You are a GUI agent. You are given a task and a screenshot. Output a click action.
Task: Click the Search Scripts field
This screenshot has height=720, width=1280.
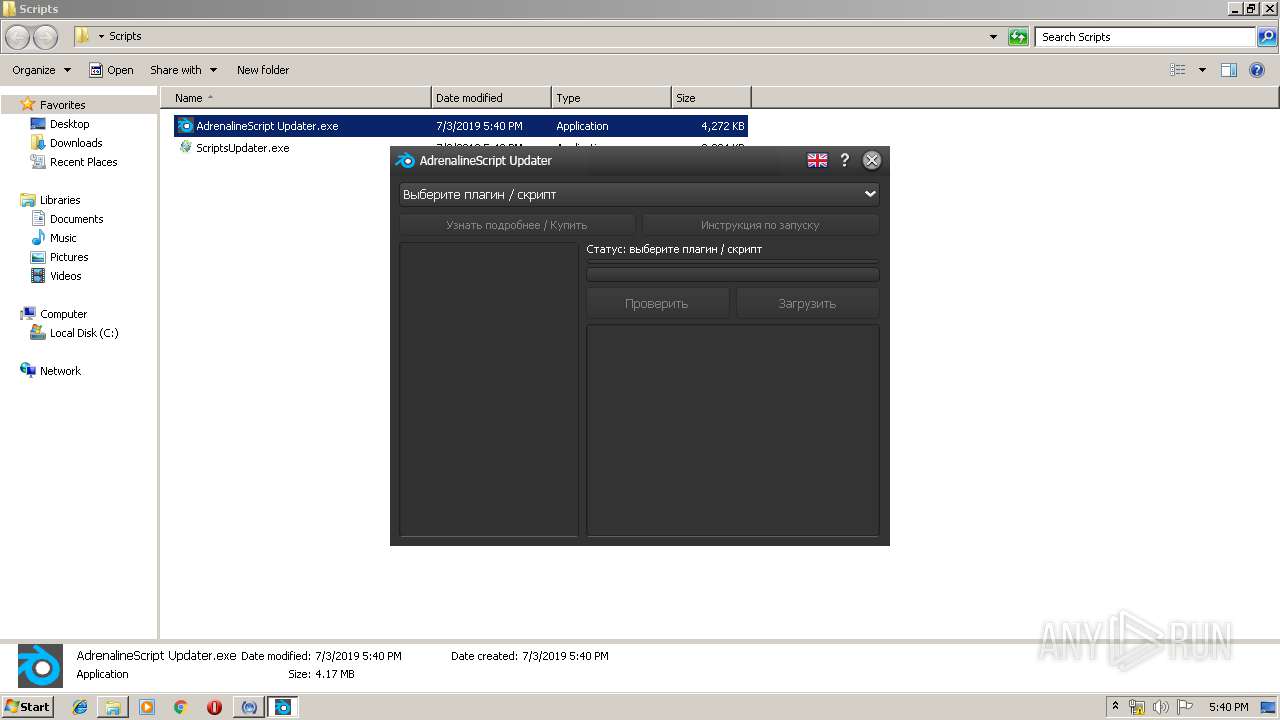click(x=1146, y=37)
